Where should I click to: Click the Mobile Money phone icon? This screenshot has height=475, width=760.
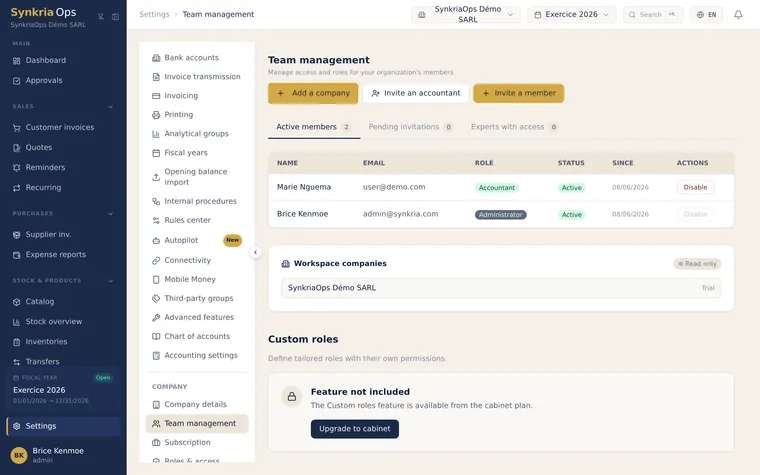click(x=156, y=280)
